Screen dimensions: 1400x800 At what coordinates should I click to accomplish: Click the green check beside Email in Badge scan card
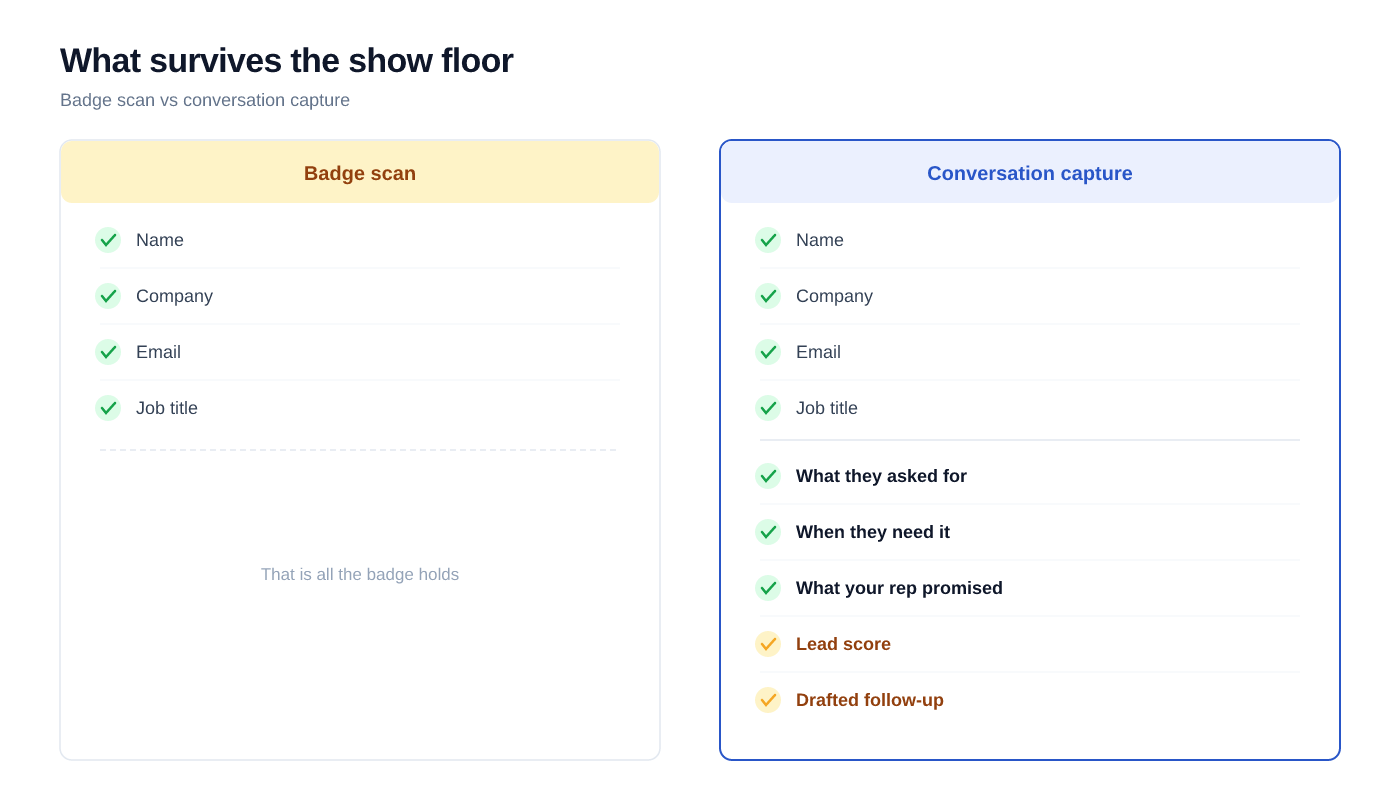click(108, 352)
